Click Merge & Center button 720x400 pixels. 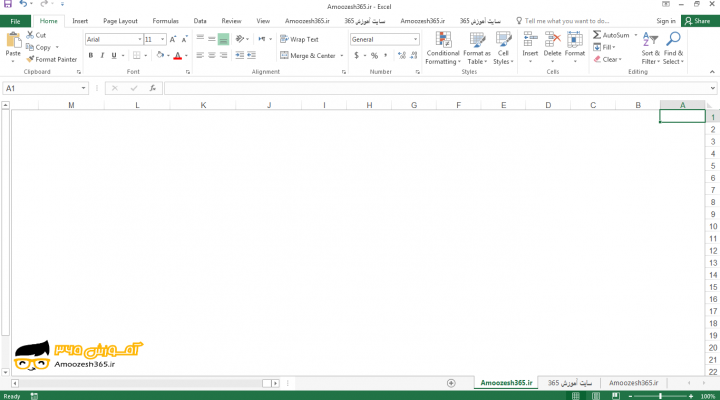[x=308, y=56]
